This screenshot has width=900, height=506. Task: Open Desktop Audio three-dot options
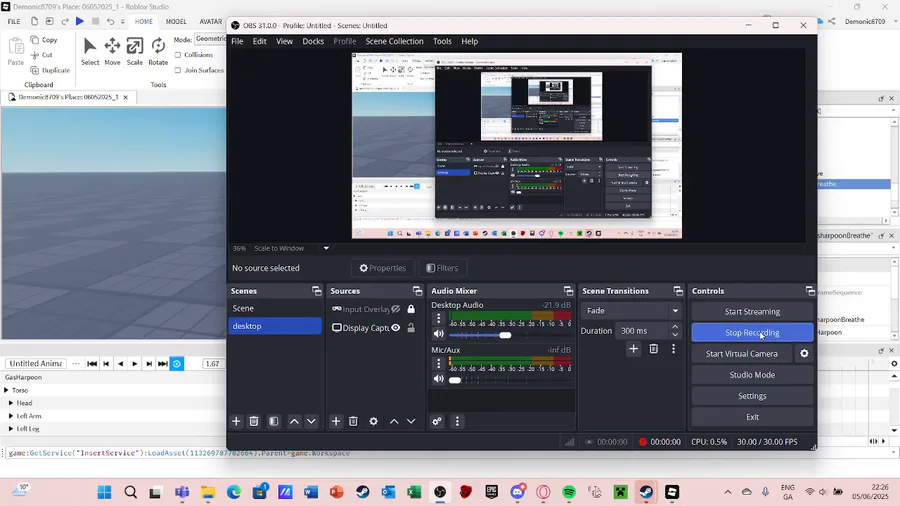point(439,317)
